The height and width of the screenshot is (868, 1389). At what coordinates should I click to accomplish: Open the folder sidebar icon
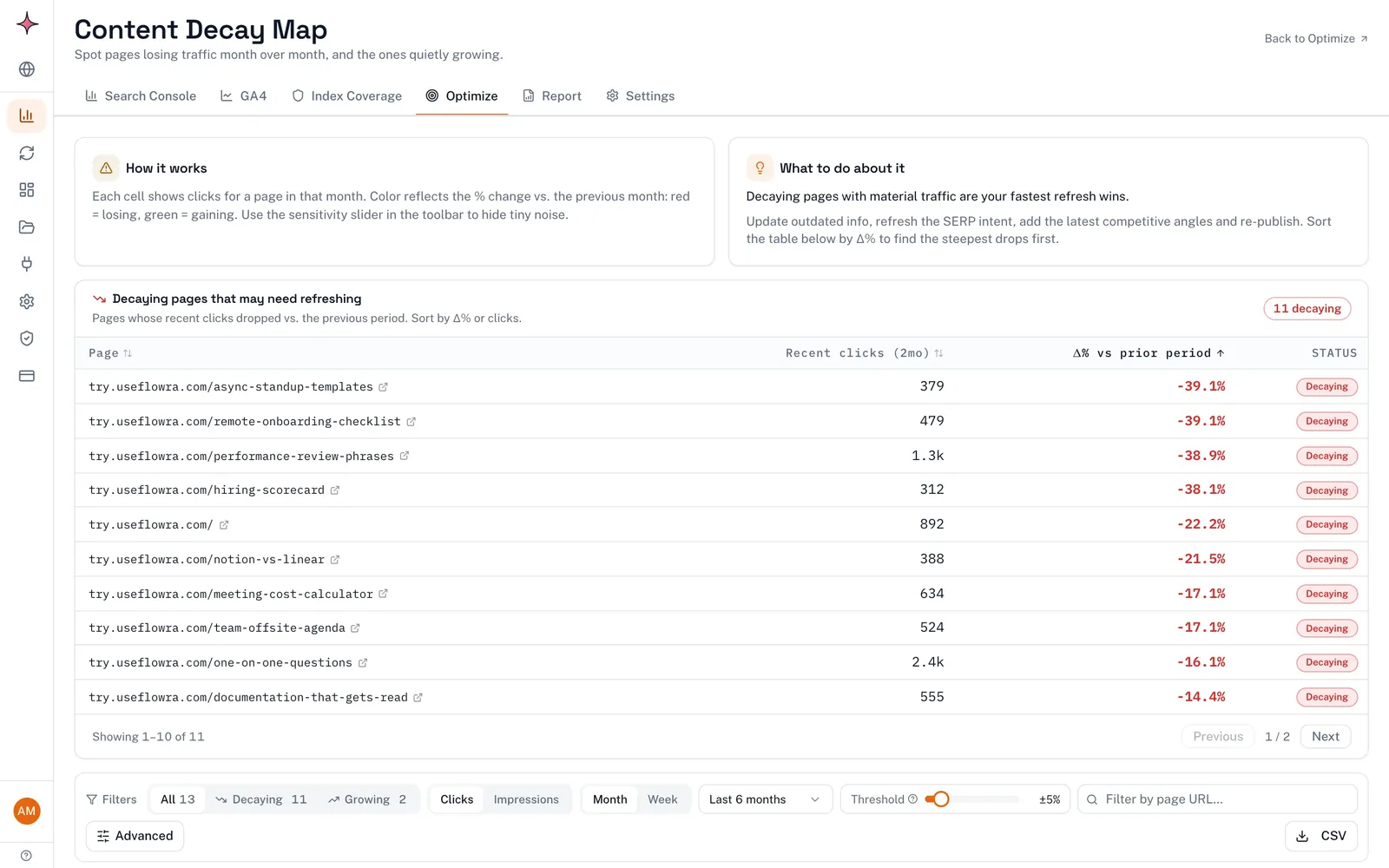(27, 227)
